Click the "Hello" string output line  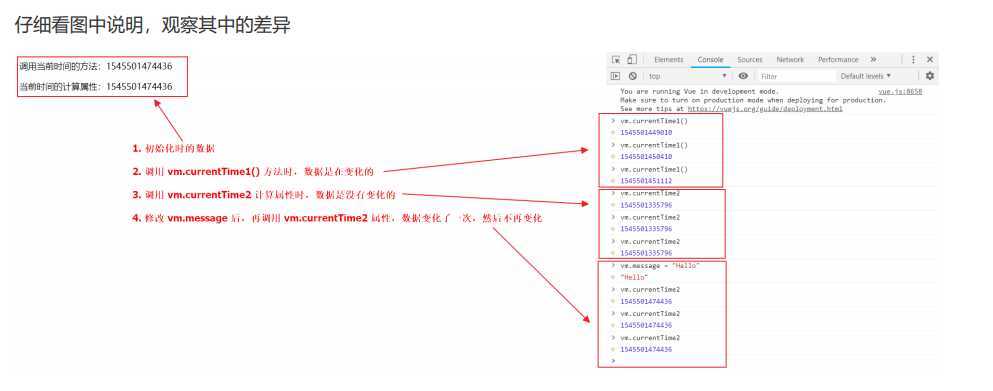pyautogui.click(x=634, y=278)
